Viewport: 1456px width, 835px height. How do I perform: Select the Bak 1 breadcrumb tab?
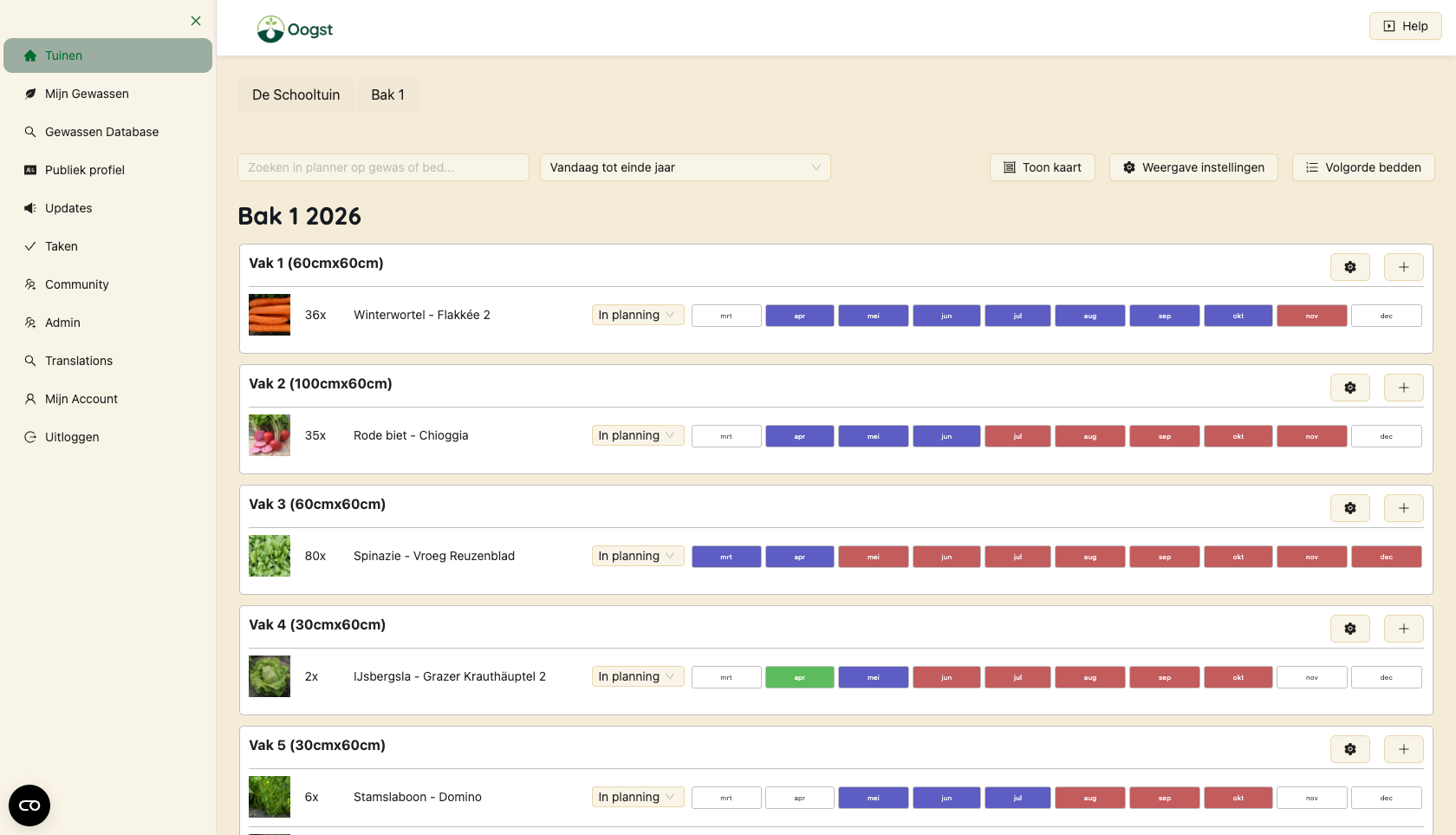pyautogui.click(x=388, y=95)
